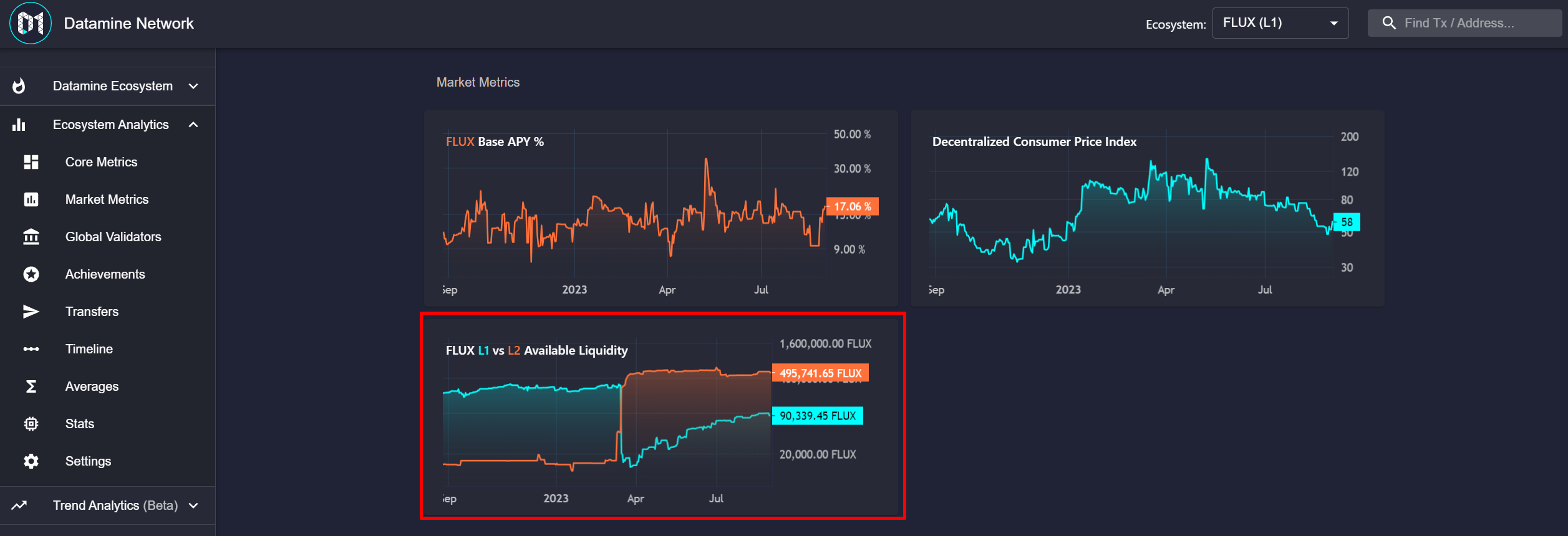Click the Market Metrics page heading
The width and height of the screenshot is (1568, 536).
(x=478, y=82)
